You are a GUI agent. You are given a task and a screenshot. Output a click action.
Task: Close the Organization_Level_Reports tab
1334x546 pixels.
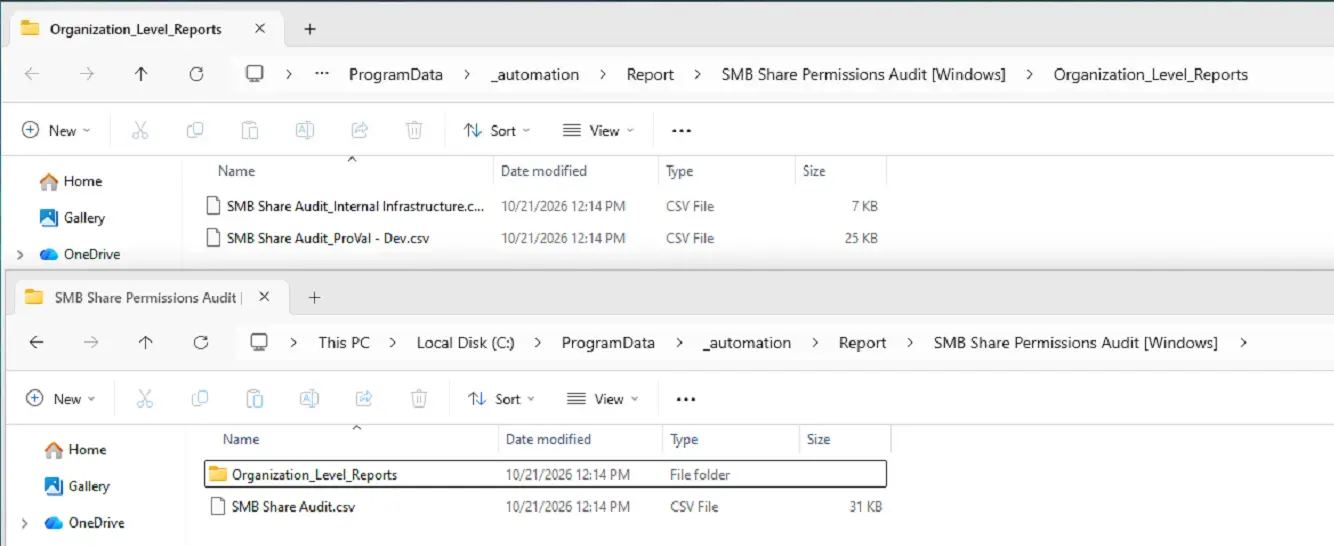tap(260, 29)
